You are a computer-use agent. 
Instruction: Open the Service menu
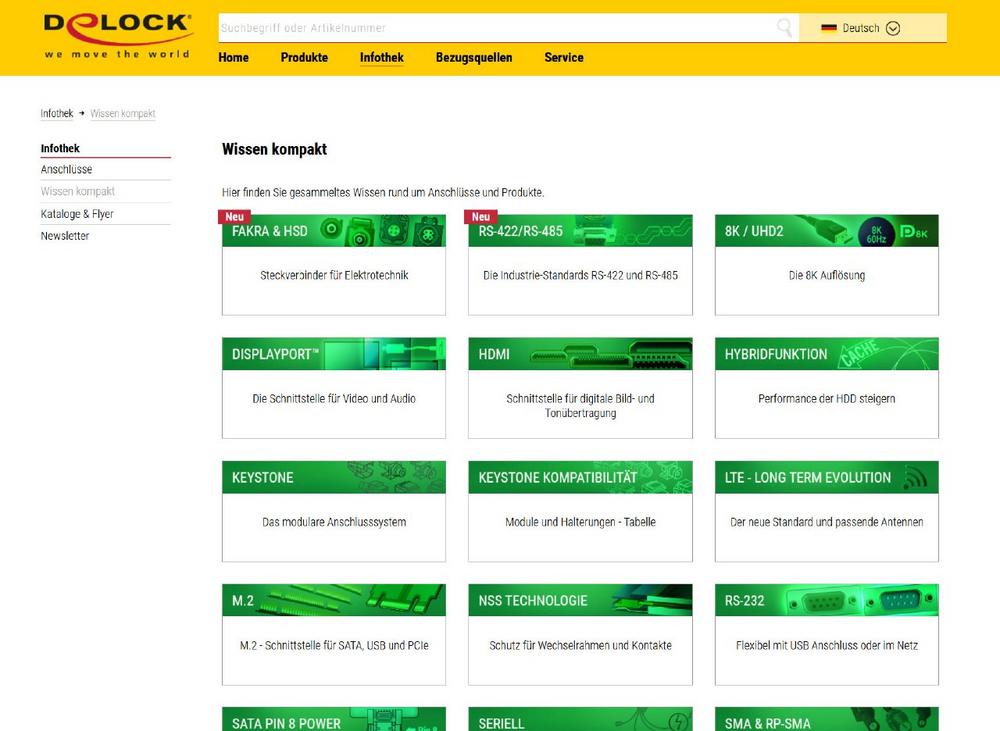click(x=564, y=57)
